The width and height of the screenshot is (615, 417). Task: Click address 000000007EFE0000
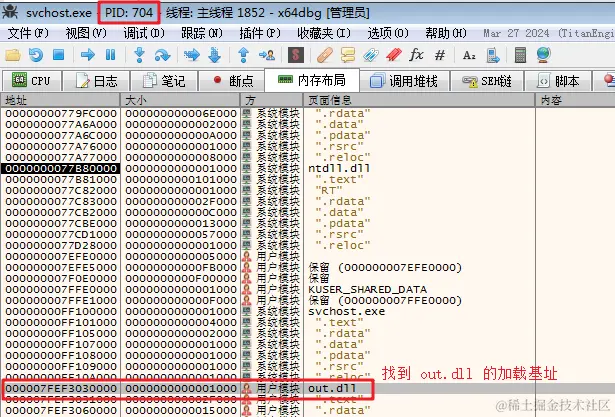(61, 256)
